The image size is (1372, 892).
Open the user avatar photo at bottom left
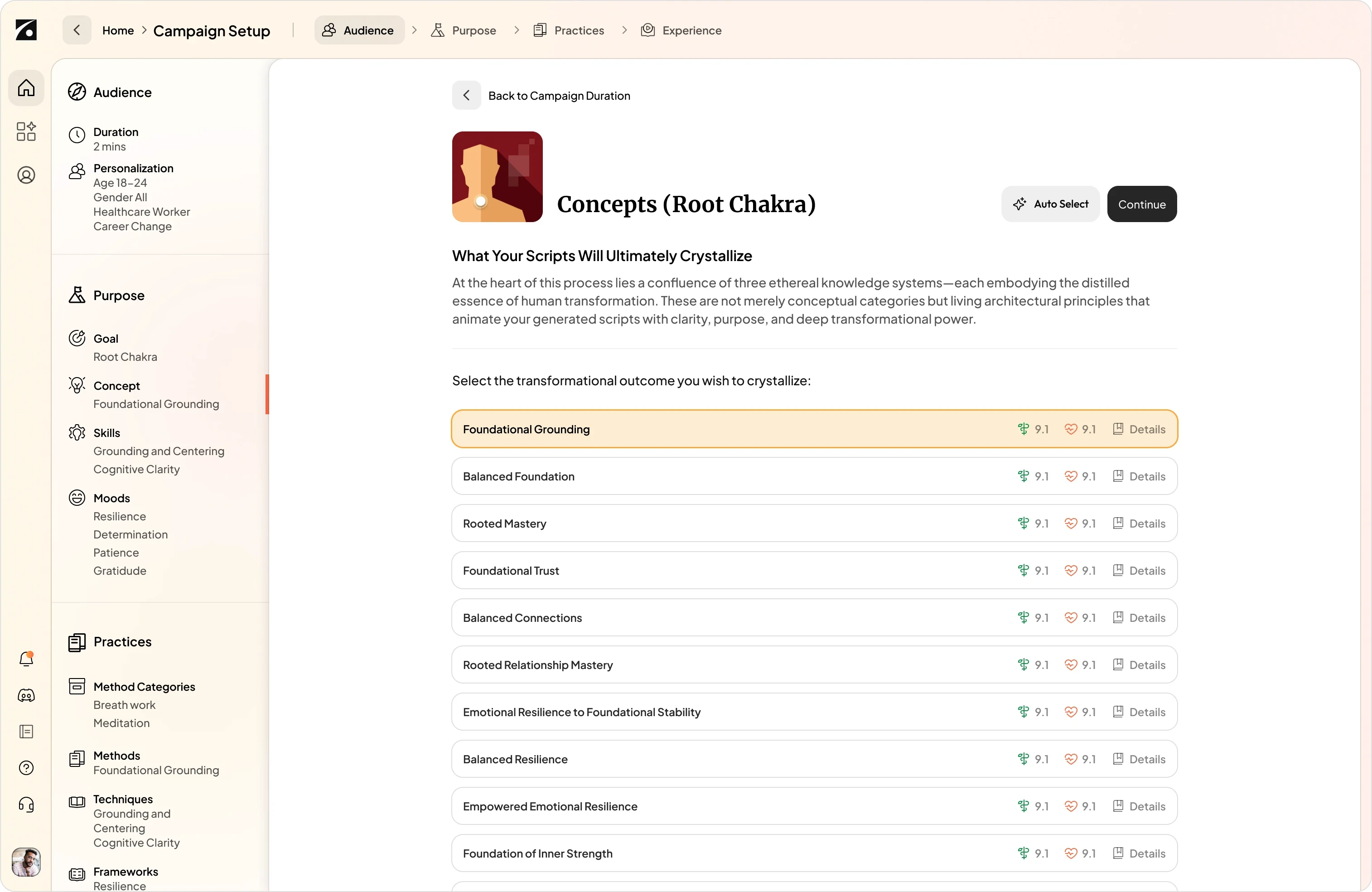pos(26,863)
